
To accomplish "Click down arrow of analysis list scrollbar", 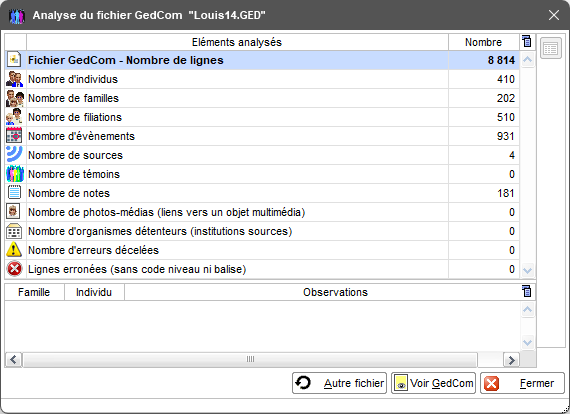I will tap(527, 270).
